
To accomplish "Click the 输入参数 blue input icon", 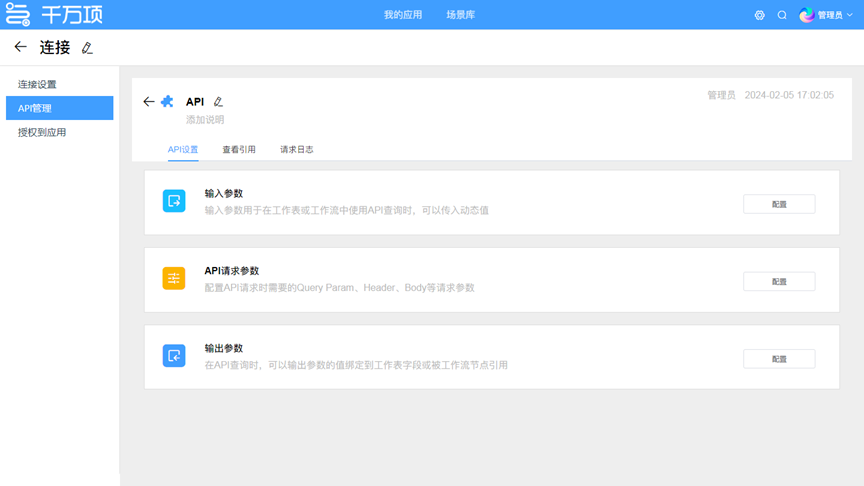I will point(174,201).
